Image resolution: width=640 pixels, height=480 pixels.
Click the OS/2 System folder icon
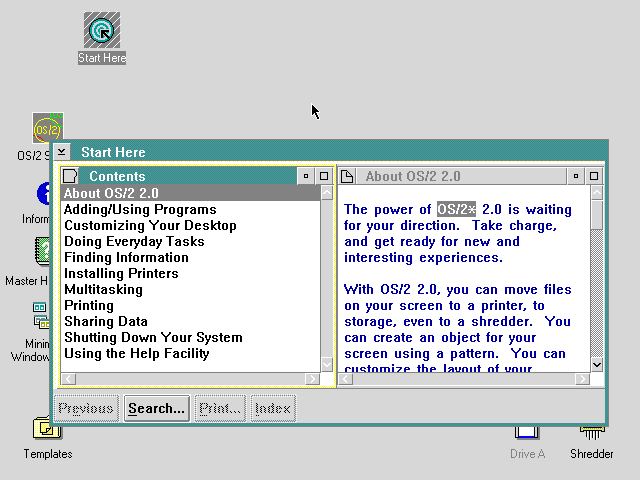click(x=47, y=129)
